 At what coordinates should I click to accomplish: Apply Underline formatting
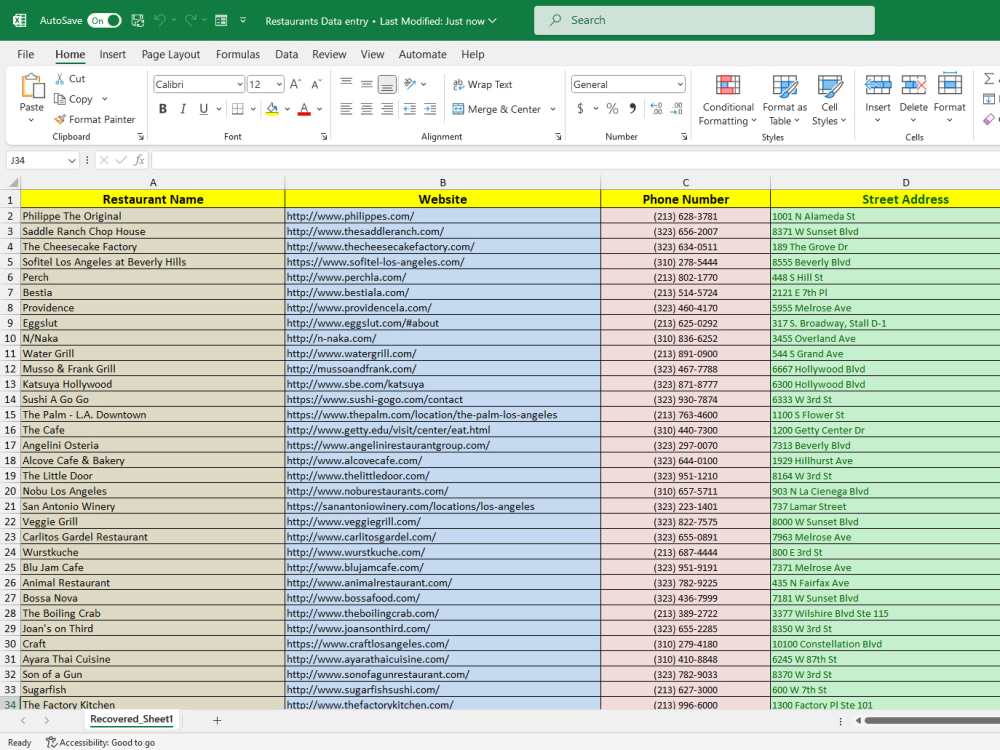click(x=203, y=109)
